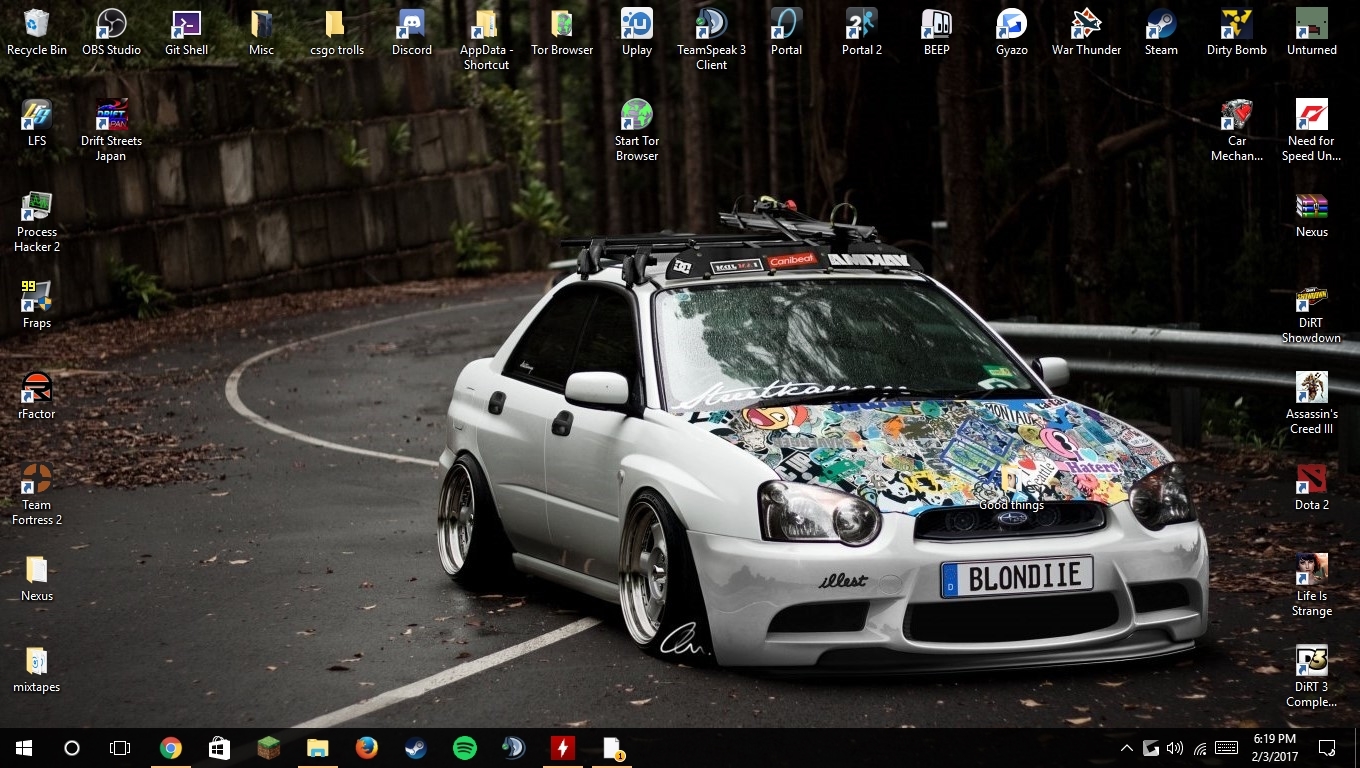Screen dimensions: 1360x768
Task: Select the Team Fortress 2 shortcut
Action: tap(37, 494)
